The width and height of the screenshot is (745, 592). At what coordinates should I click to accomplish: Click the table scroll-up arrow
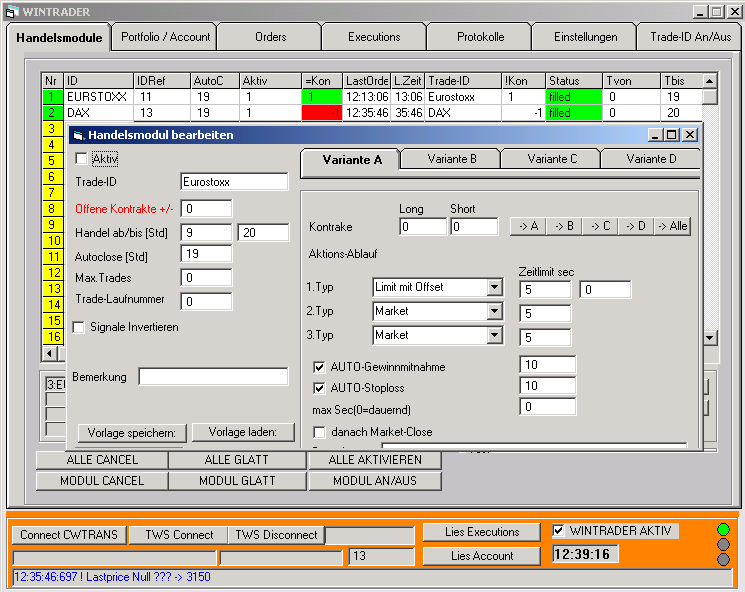coord(710,81)
